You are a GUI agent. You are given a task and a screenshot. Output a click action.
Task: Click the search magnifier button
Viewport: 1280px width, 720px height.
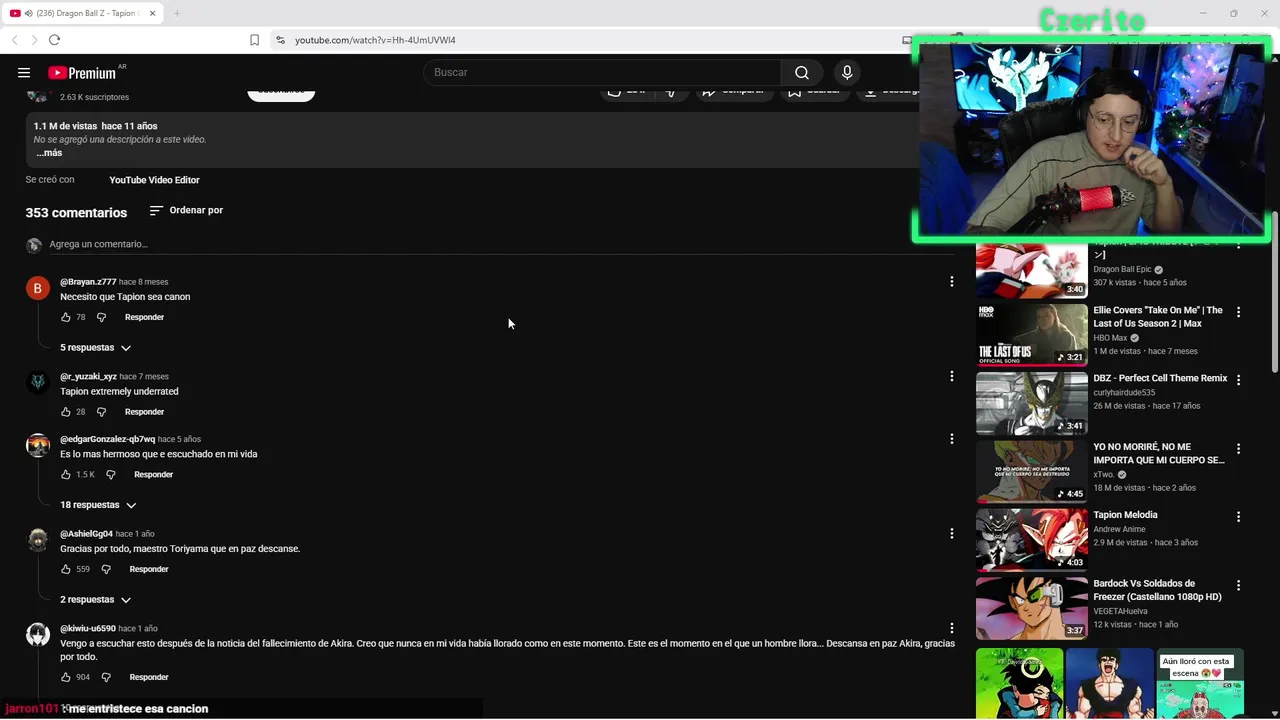click(801, 72)
